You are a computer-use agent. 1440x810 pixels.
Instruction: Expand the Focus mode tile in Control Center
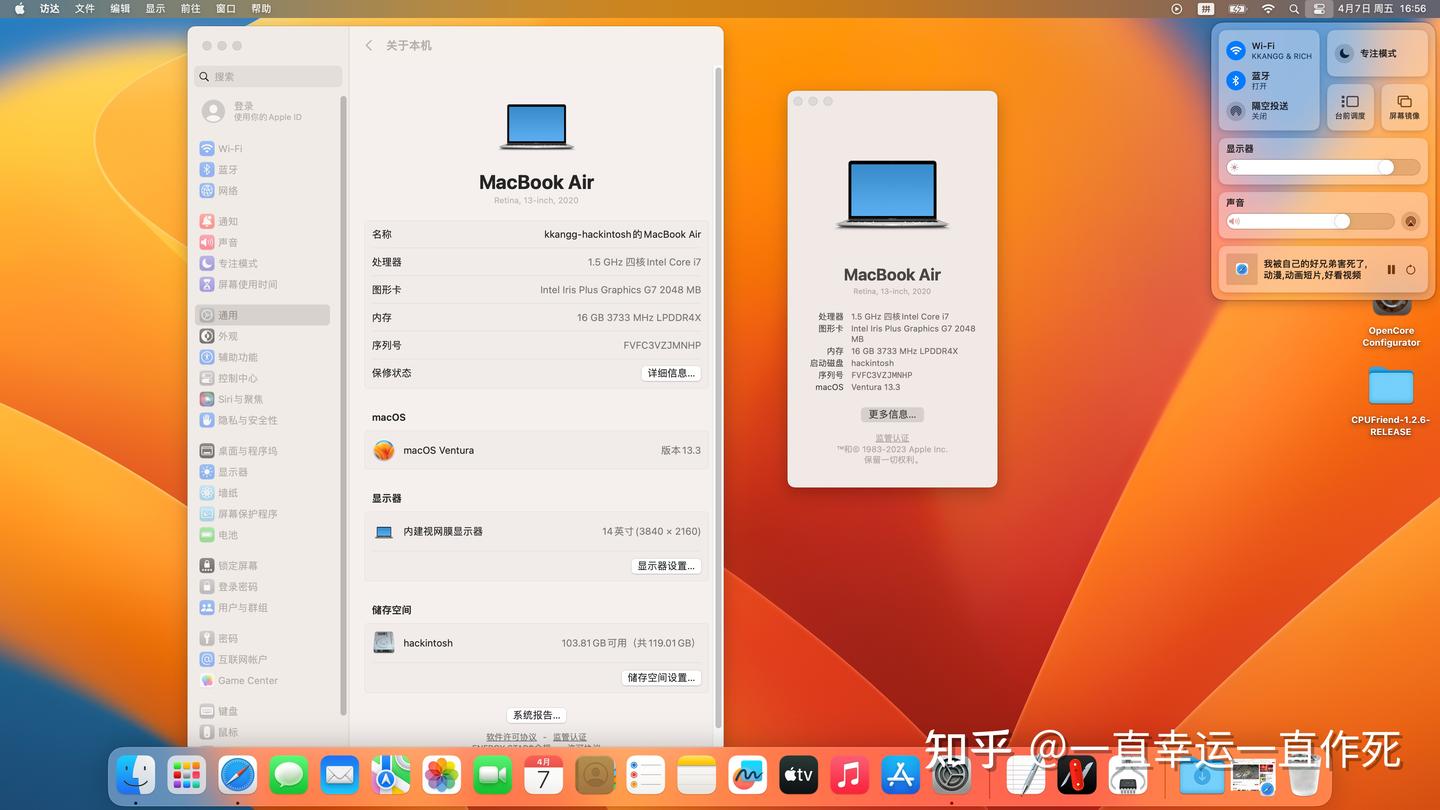1376,53
